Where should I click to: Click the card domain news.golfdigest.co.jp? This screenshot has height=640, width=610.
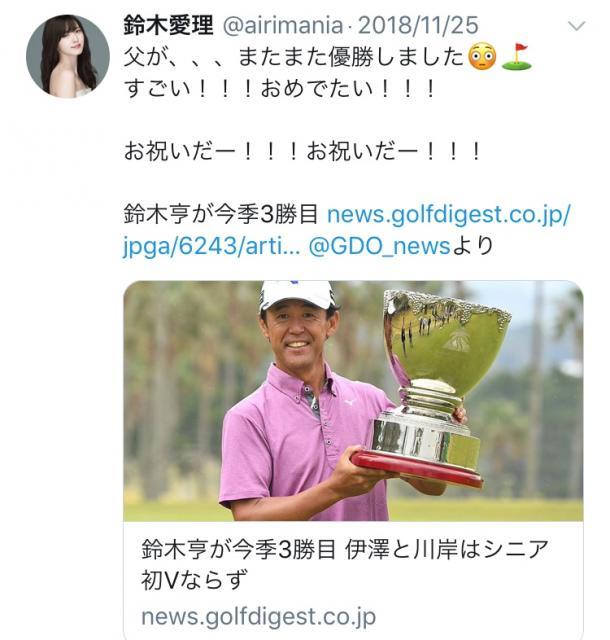click(258, 617)
